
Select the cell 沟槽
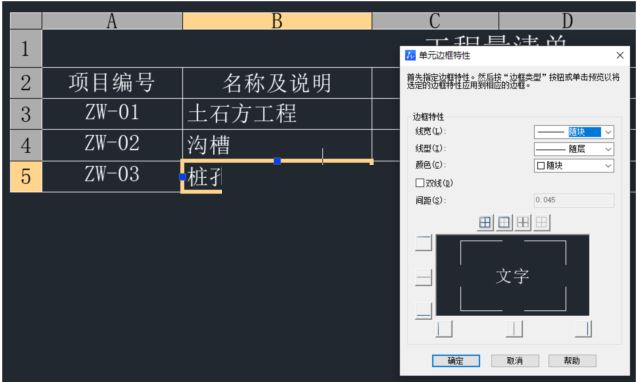tap(277, 145)
